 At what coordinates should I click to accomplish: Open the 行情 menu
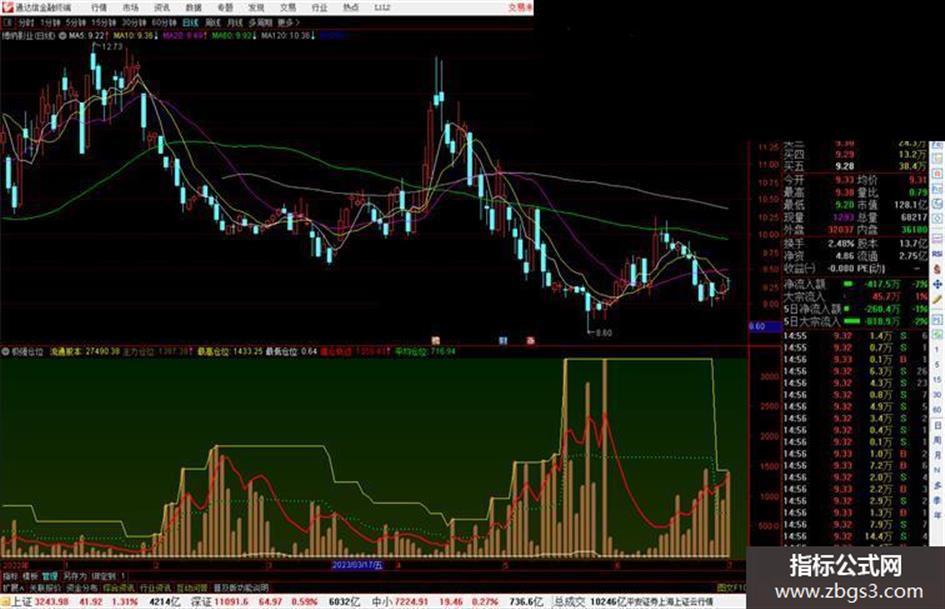tap(99, 8)
